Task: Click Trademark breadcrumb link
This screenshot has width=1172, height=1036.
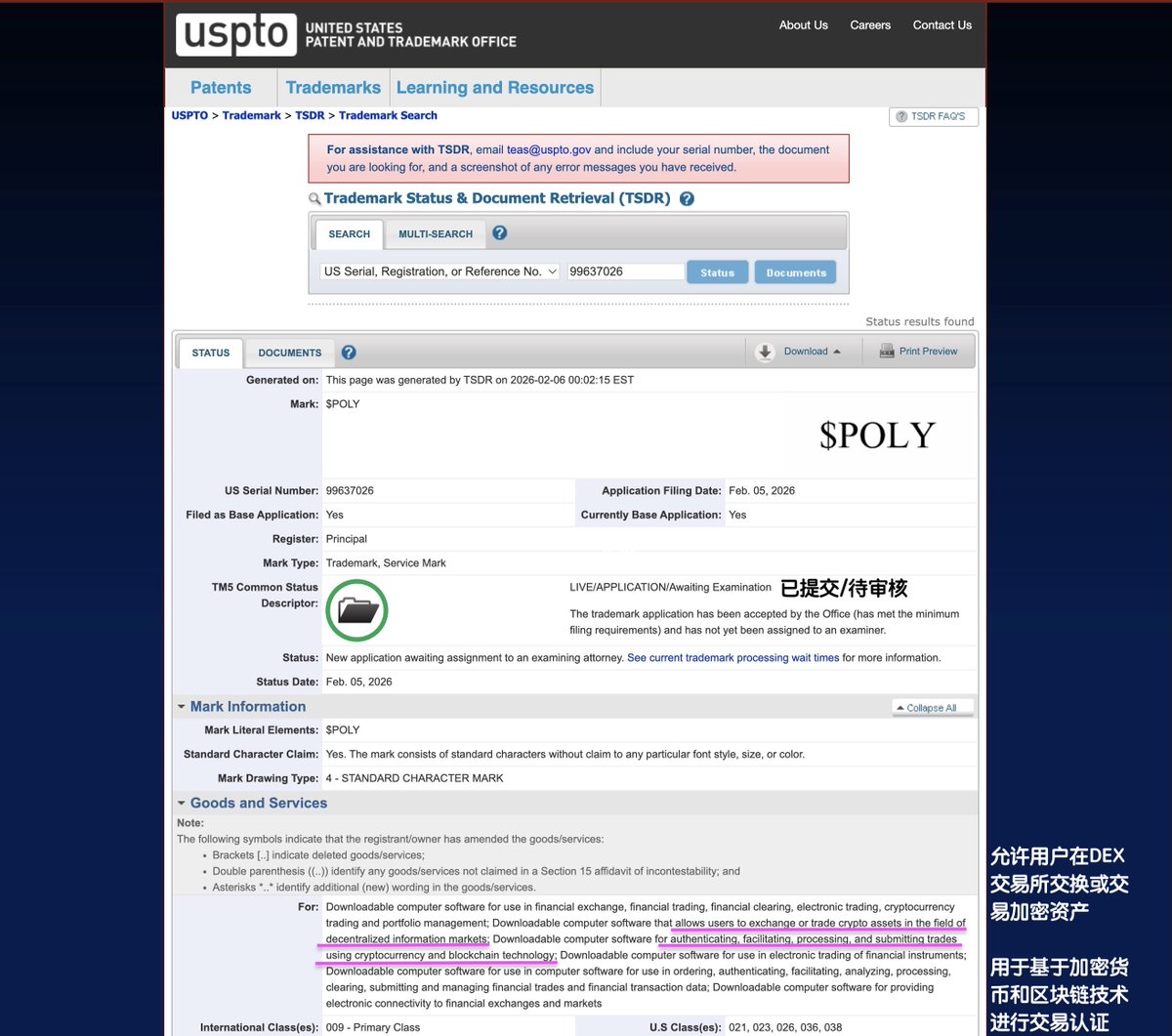Action: (251, 115)
